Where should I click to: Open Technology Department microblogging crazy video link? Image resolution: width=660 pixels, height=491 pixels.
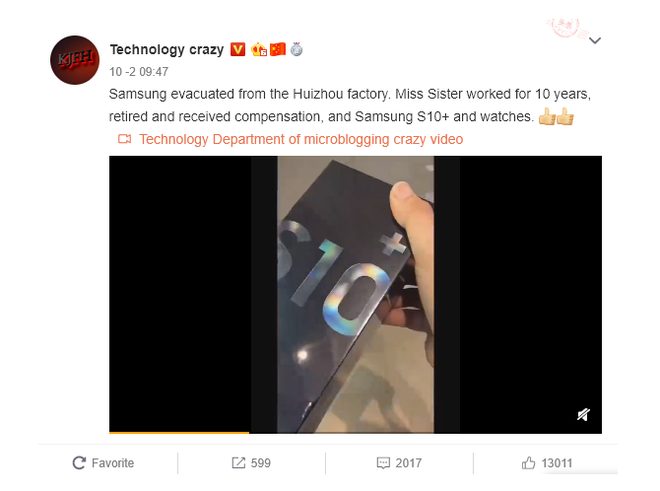tap(301, 139)
